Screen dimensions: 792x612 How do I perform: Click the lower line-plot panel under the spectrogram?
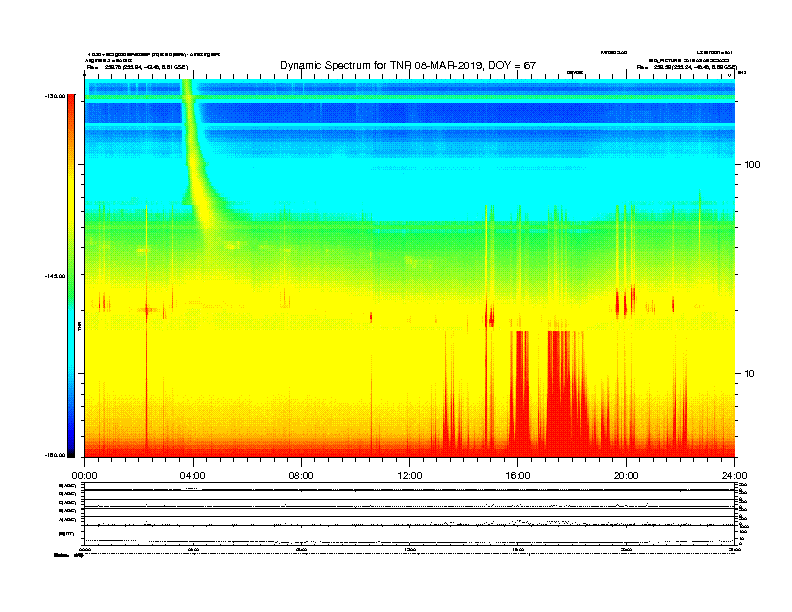point(410,514)
